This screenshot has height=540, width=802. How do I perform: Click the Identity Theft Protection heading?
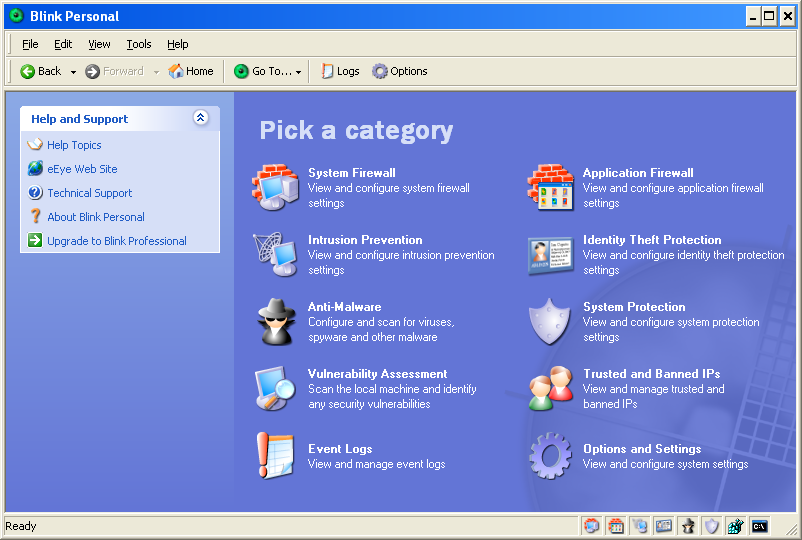click(652, 239)
